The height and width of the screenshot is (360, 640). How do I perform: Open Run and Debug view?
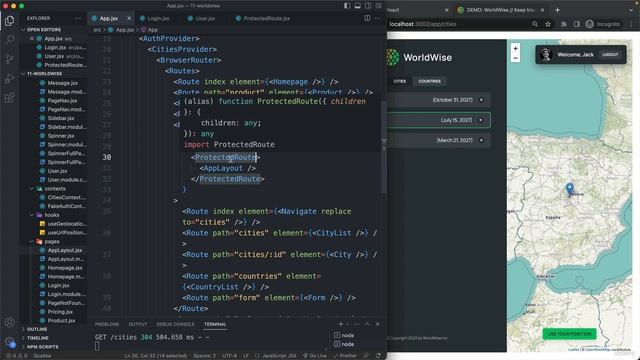[9, 78]
